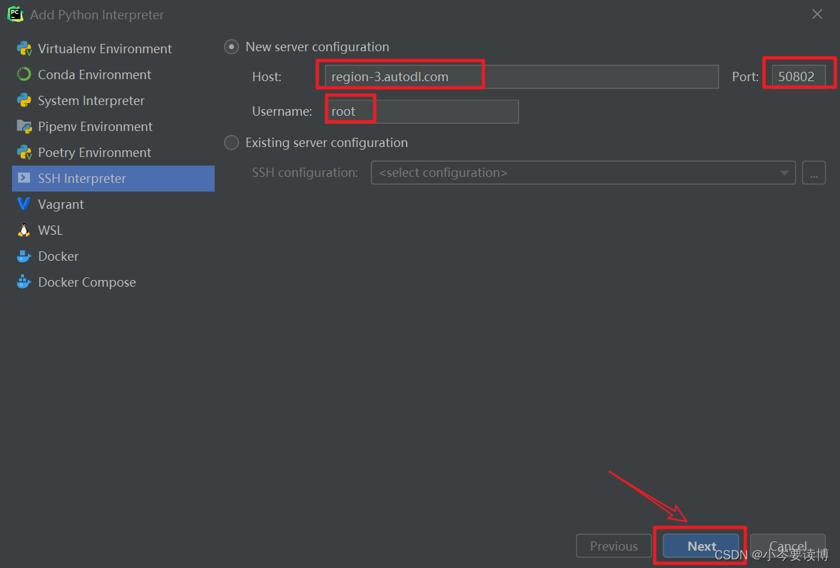Select Existing server configuration radio button

tap(231, 143)
